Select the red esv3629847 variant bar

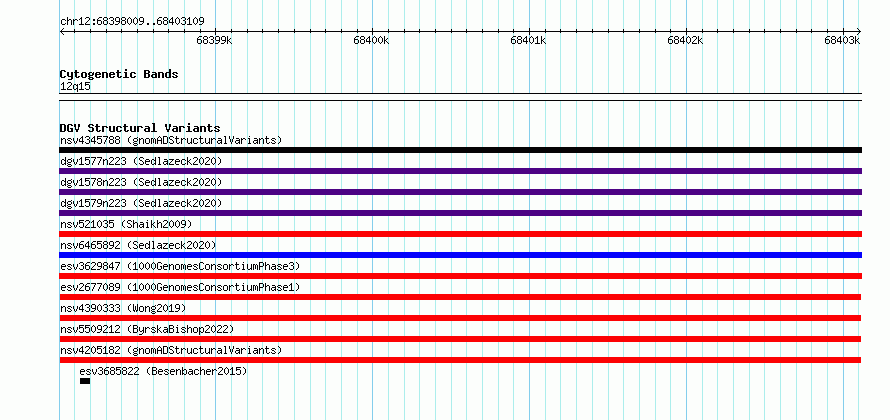click(x=461, y=276)
